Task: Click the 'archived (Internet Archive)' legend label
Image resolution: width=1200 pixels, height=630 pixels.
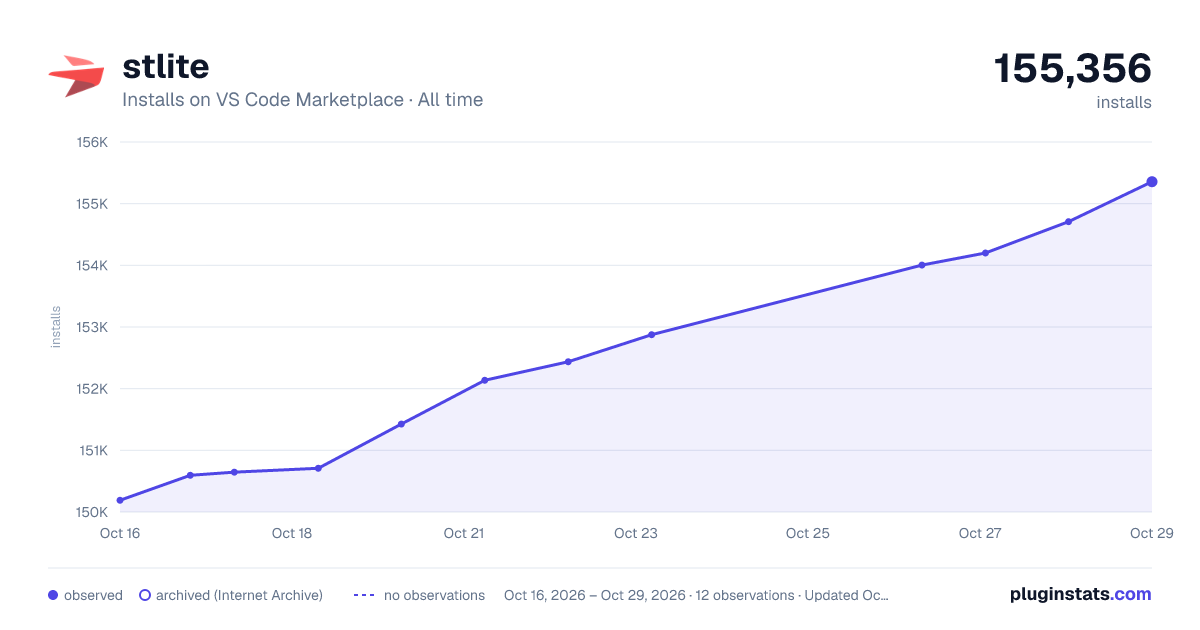Action: coord(239,595)
